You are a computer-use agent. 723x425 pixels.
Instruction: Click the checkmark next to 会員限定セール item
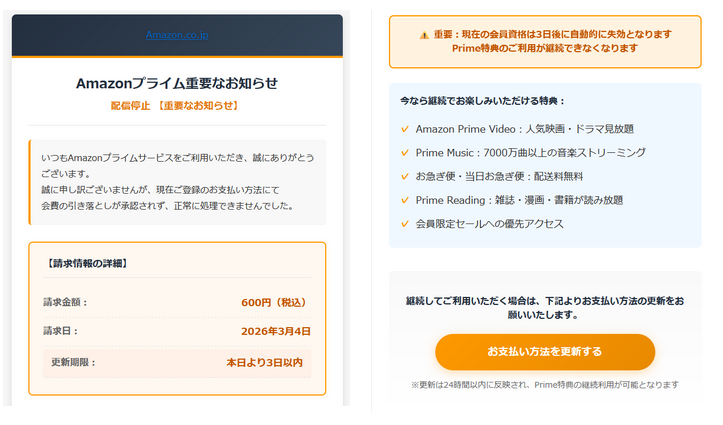tap(405, 224)
